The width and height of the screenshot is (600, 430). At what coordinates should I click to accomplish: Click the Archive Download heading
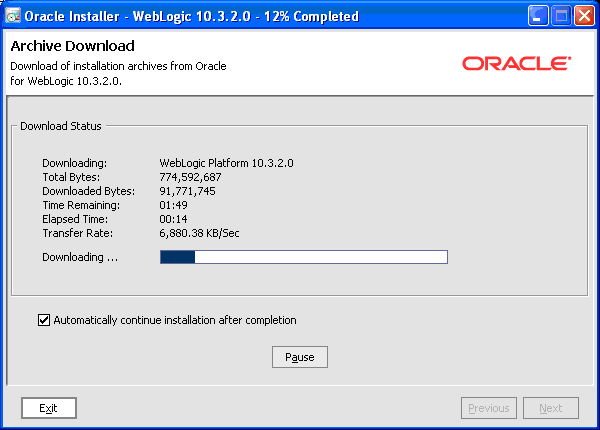point(73,46)
